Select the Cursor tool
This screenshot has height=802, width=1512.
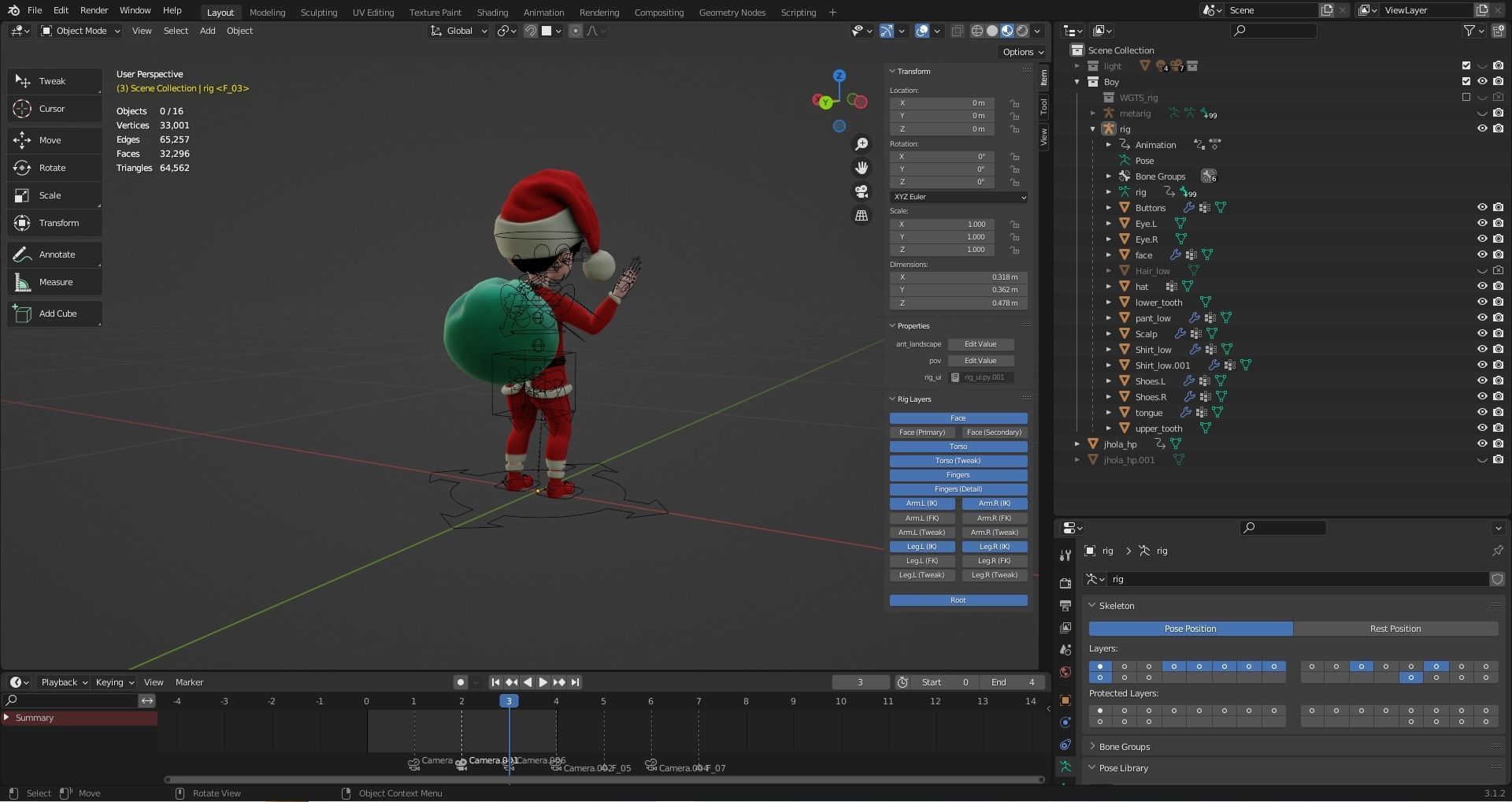54,109
